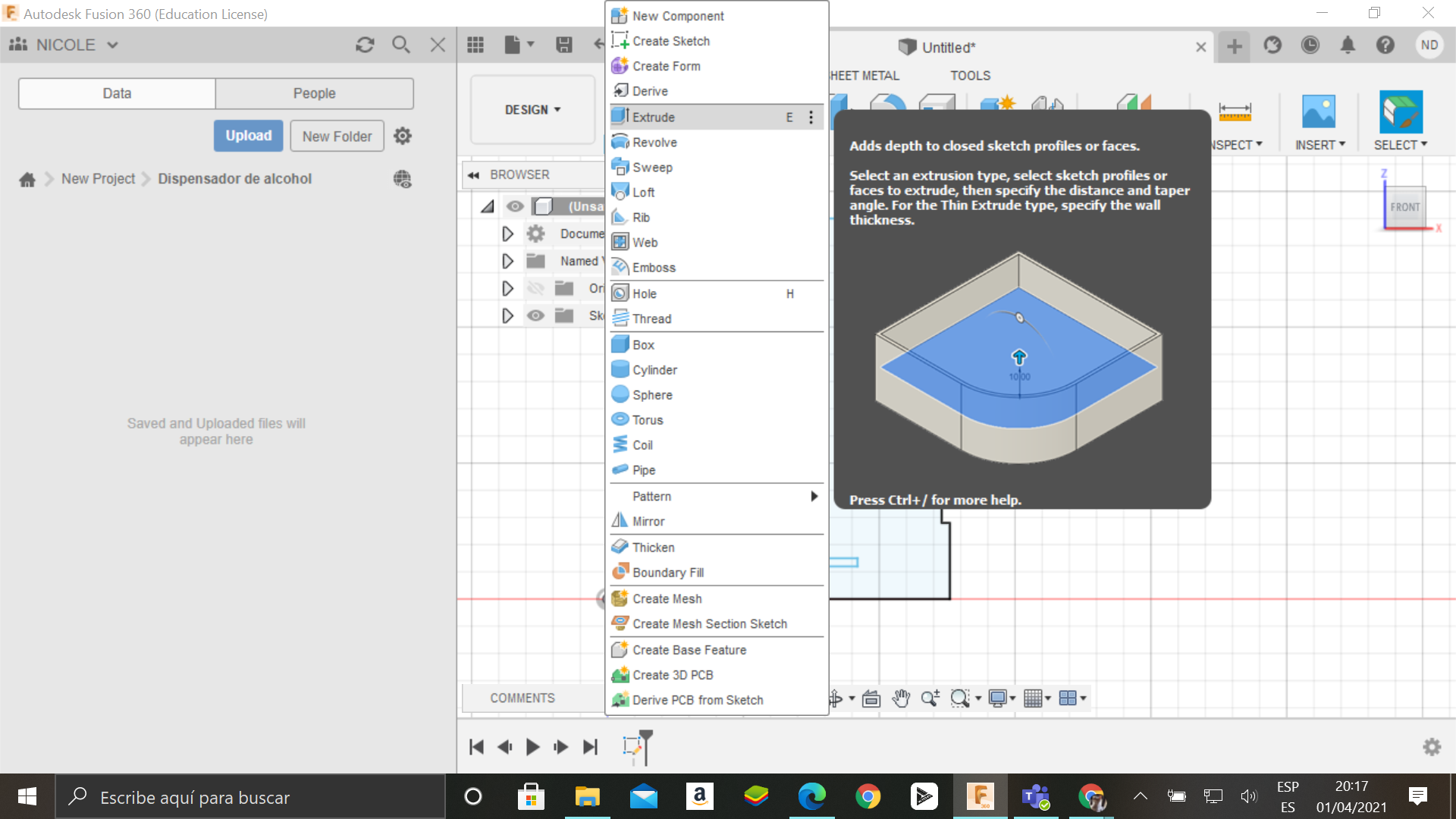
Task: Search in the data panel
Action: pyautogui.click(x=401, y=45)
